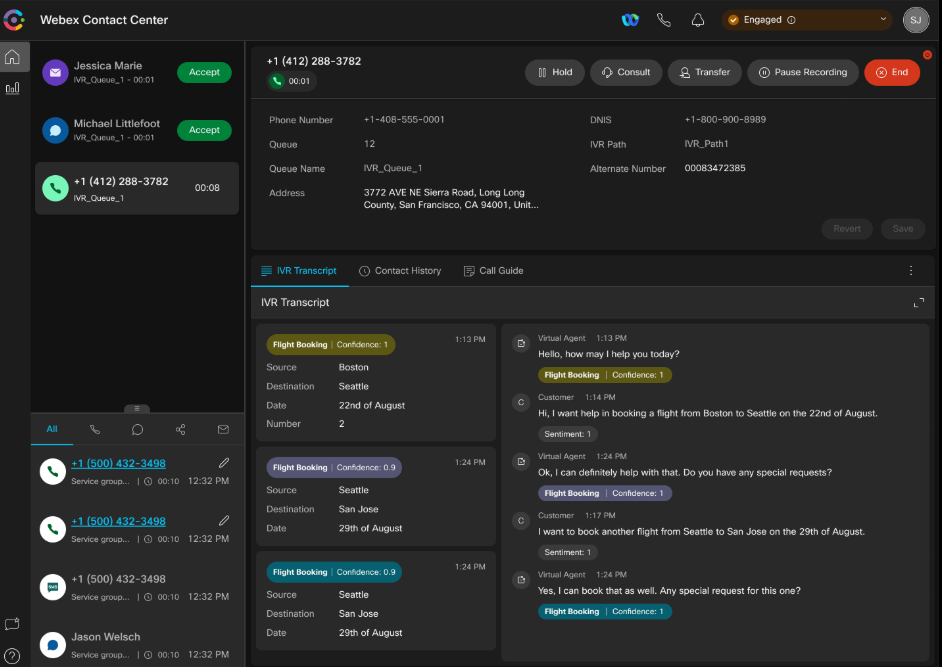Open the feedback icon above help
This screenshot has height=667, width=942.
point(12,624)
